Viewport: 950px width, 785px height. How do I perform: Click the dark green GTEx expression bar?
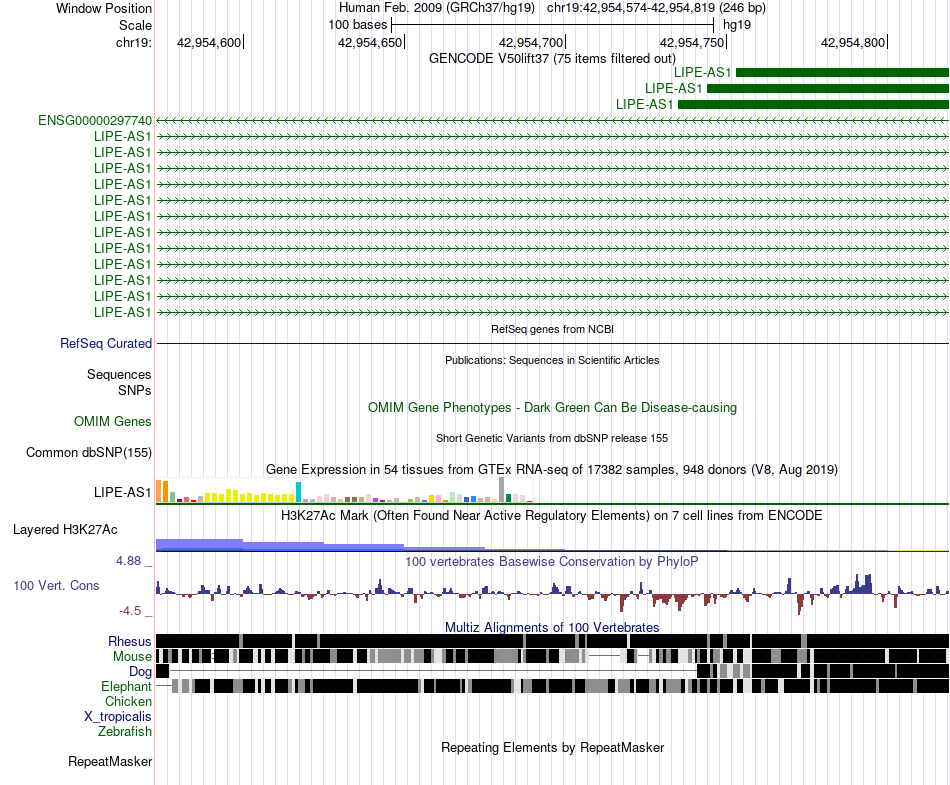tap(508, 498)
